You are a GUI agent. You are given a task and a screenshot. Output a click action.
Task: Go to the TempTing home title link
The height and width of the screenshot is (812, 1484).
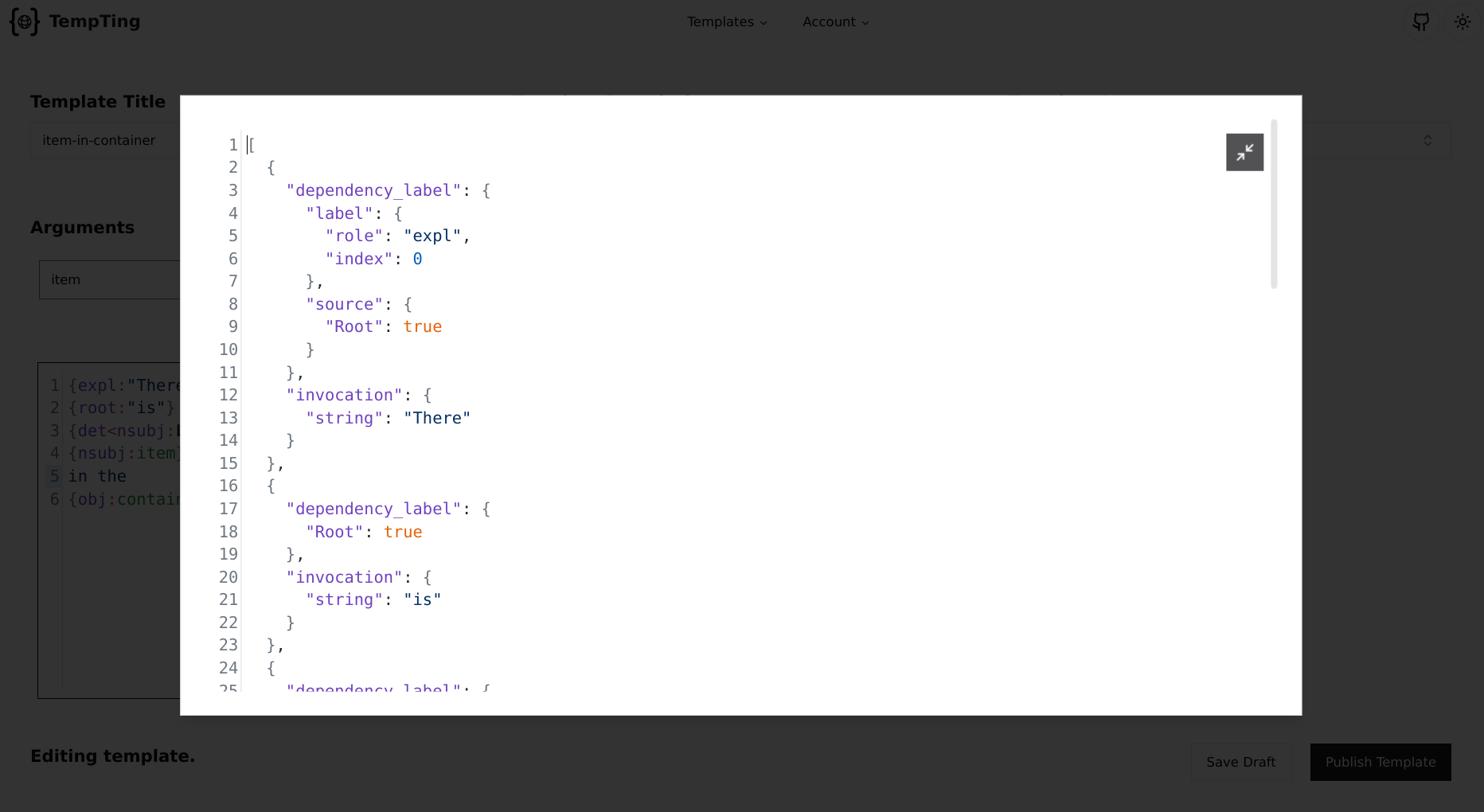[x=94, y=21]
